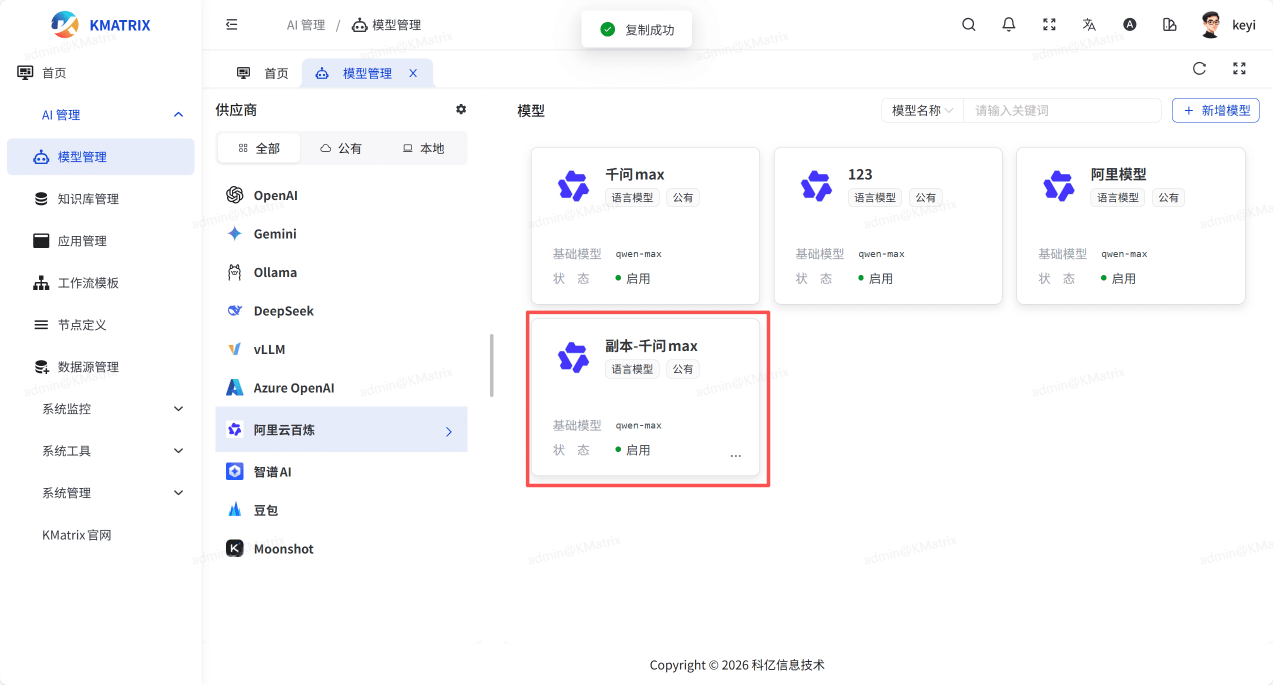Screen dimensions: 1273x685
Task: Select the 全部 supplier filter
Action: (x=259, y=148)
